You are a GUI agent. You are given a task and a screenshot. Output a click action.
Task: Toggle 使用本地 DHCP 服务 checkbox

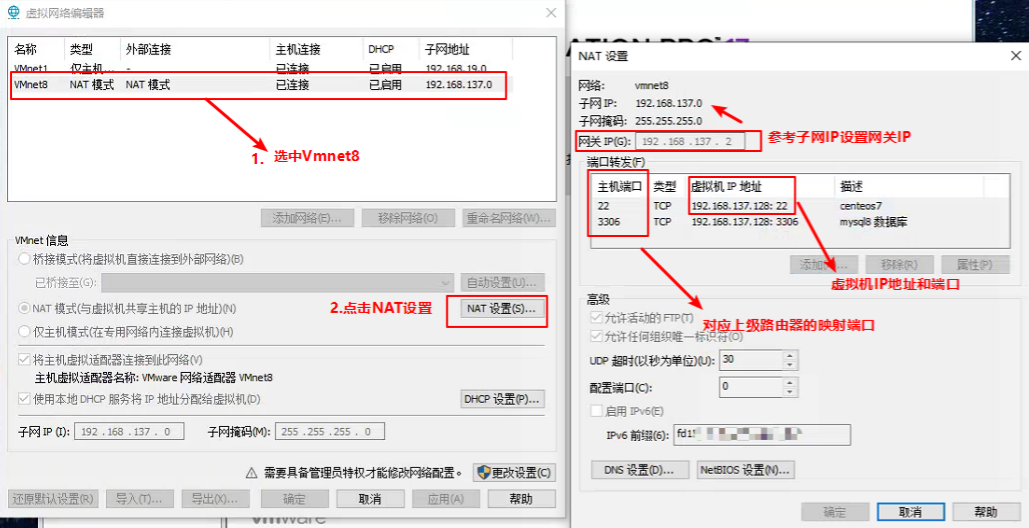(25, 399)
